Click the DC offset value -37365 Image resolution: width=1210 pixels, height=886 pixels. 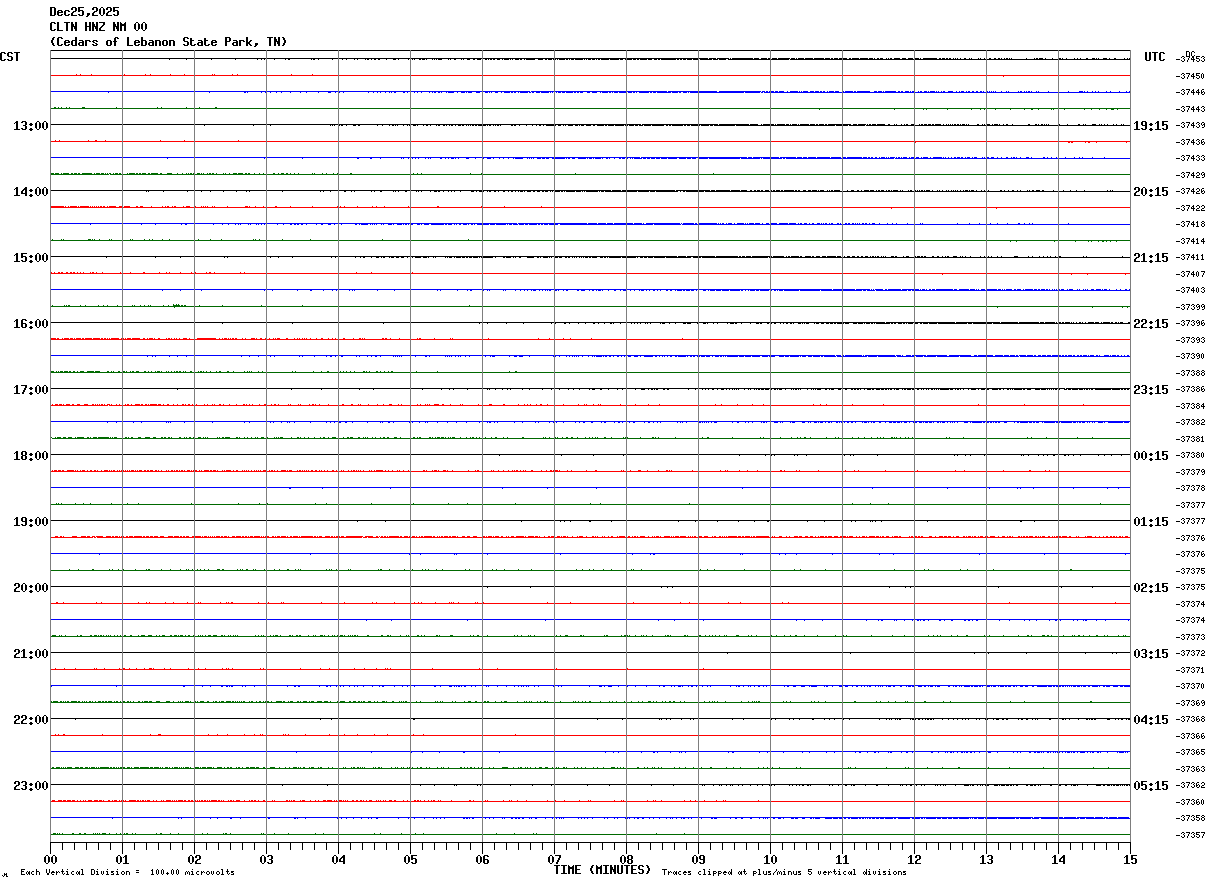pos(1190,752)
